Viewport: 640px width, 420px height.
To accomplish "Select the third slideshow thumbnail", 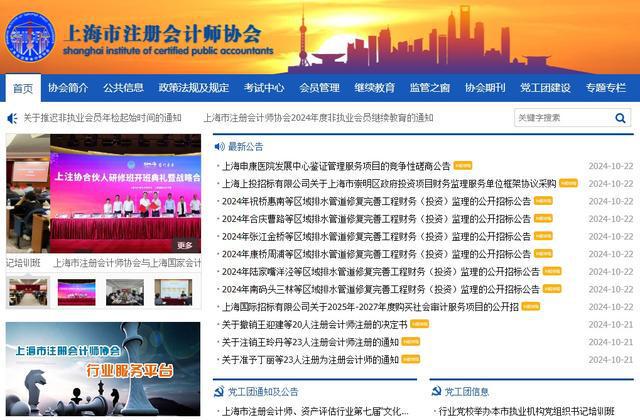I will click(x=124, y=292).
